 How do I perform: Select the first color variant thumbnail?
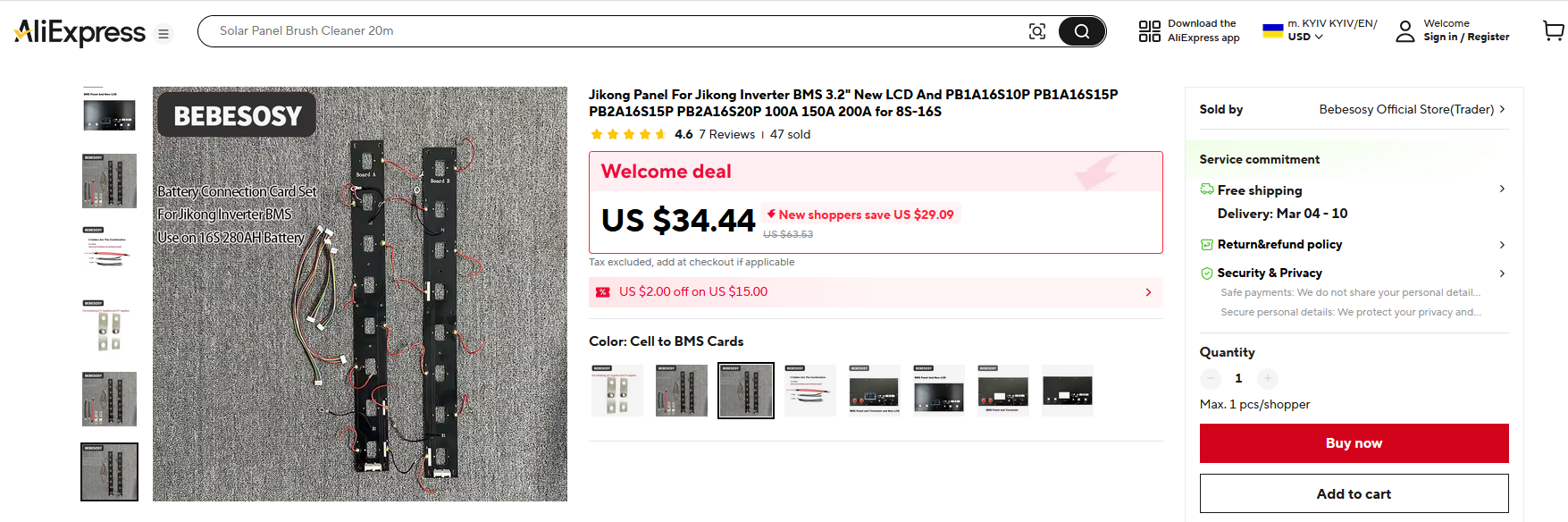click(617, 391)
